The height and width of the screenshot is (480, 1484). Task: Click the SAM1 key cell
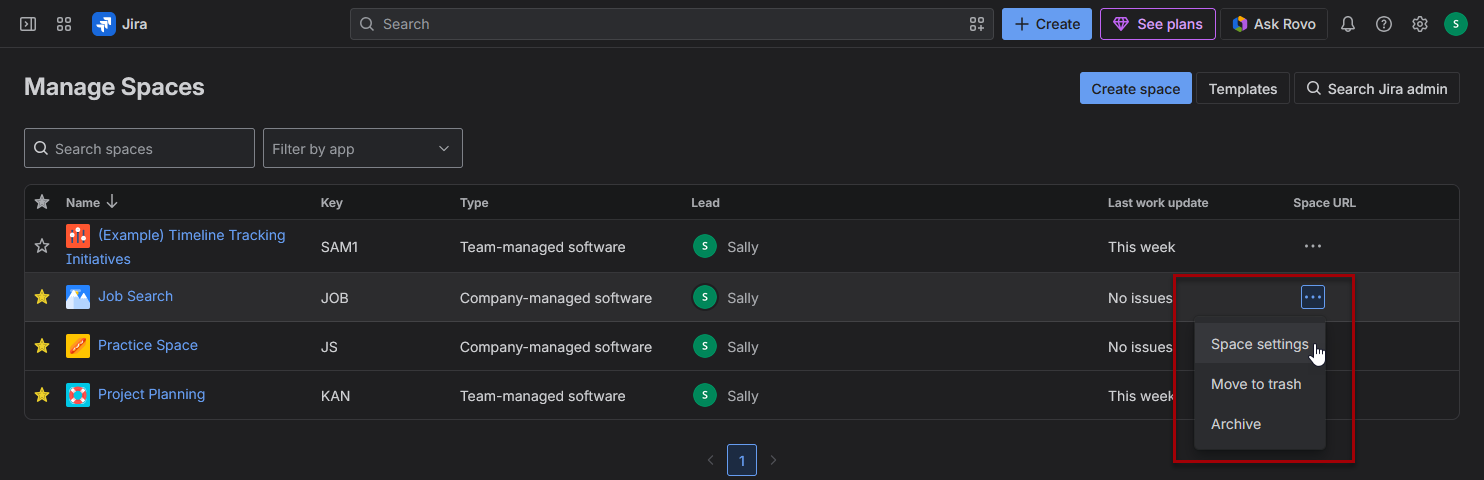coord(339,247)
